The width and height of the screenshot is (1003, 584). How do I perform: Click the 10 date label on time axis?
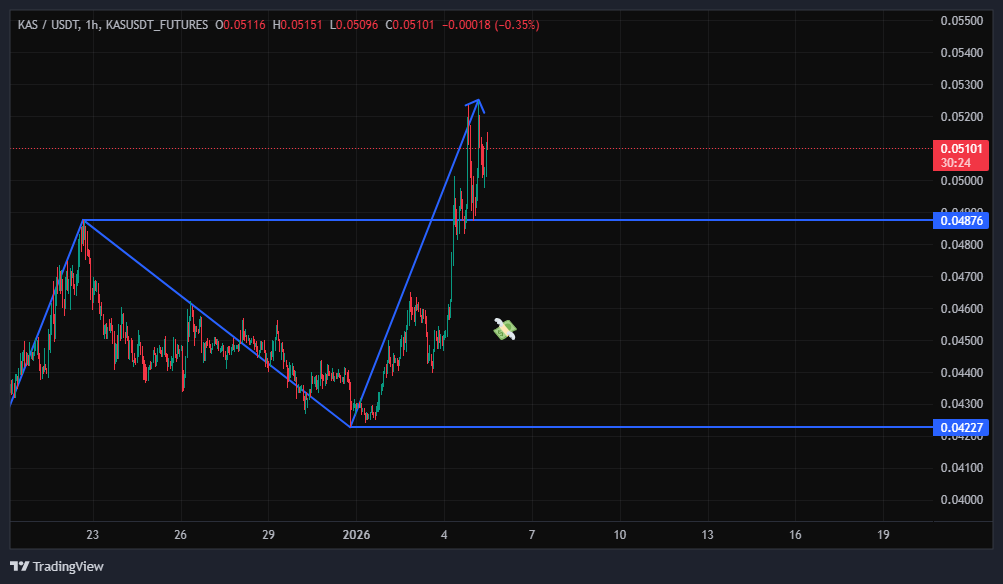coord(619,535)
